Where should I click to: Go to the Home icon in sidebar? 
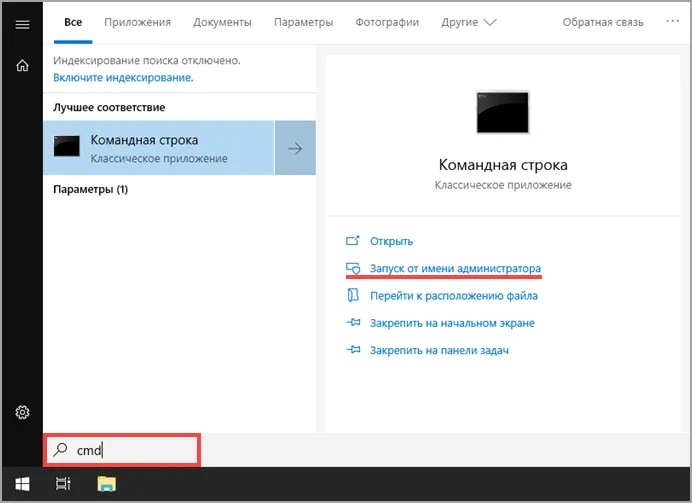[23, 65]
